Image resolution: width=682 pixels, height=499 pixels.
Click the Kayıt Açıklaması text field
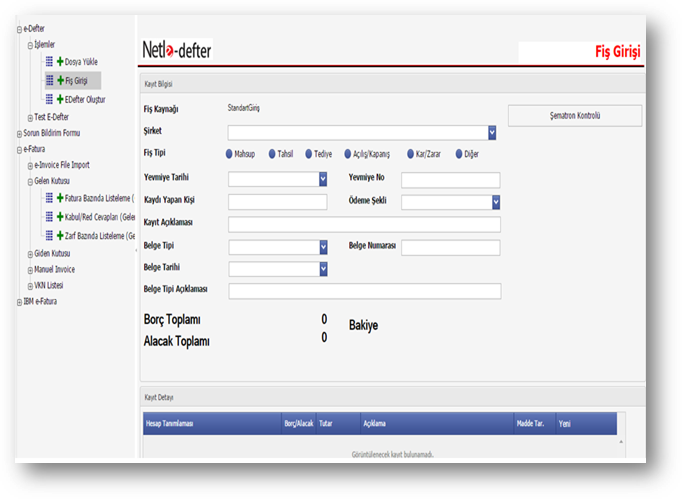point(364,224)
